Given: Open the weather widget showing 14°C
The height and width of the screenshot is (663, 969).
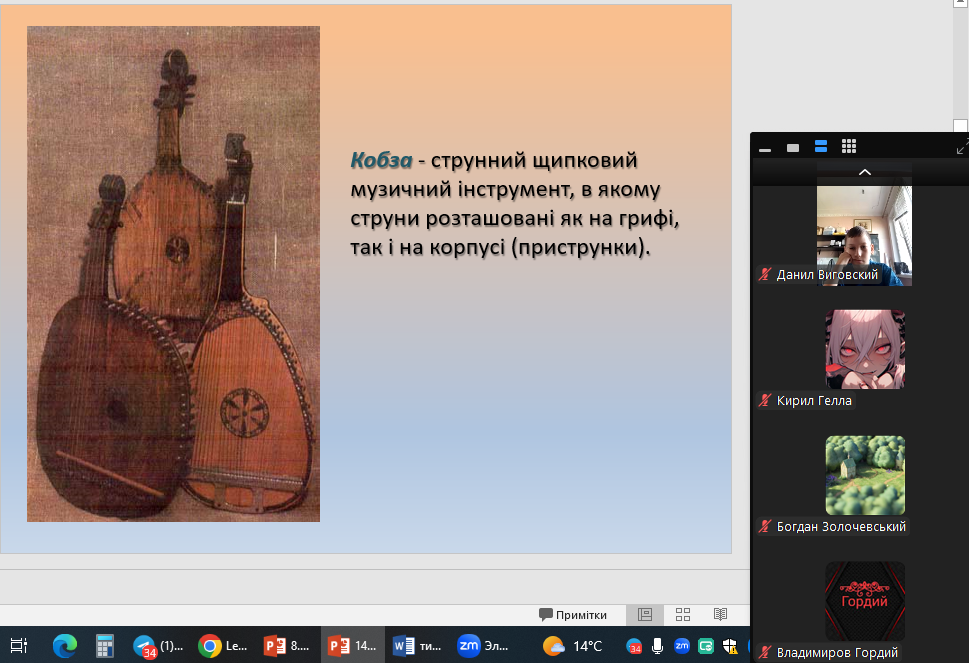Looking at the screenshot, I should (573, 646).
